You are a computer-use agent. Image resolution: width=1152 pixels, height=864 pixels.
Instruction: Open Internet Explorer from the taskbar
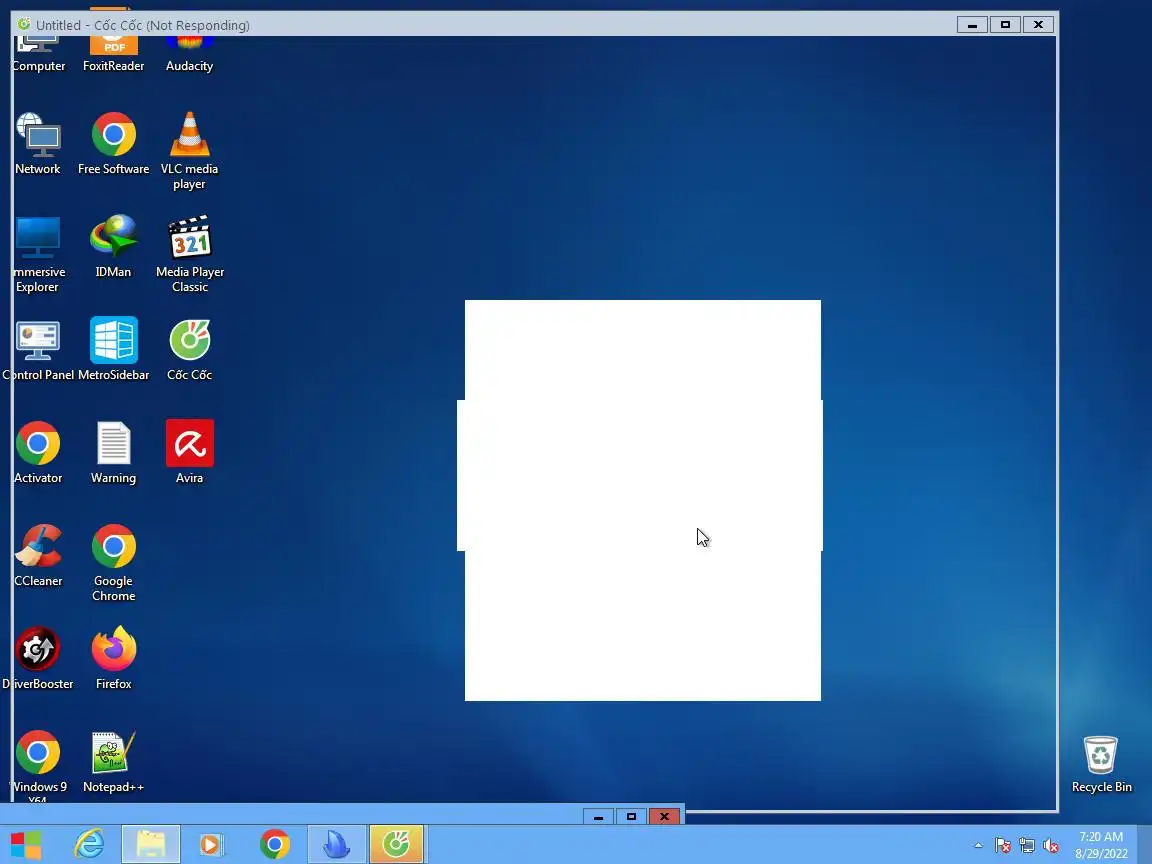point(90,844)
